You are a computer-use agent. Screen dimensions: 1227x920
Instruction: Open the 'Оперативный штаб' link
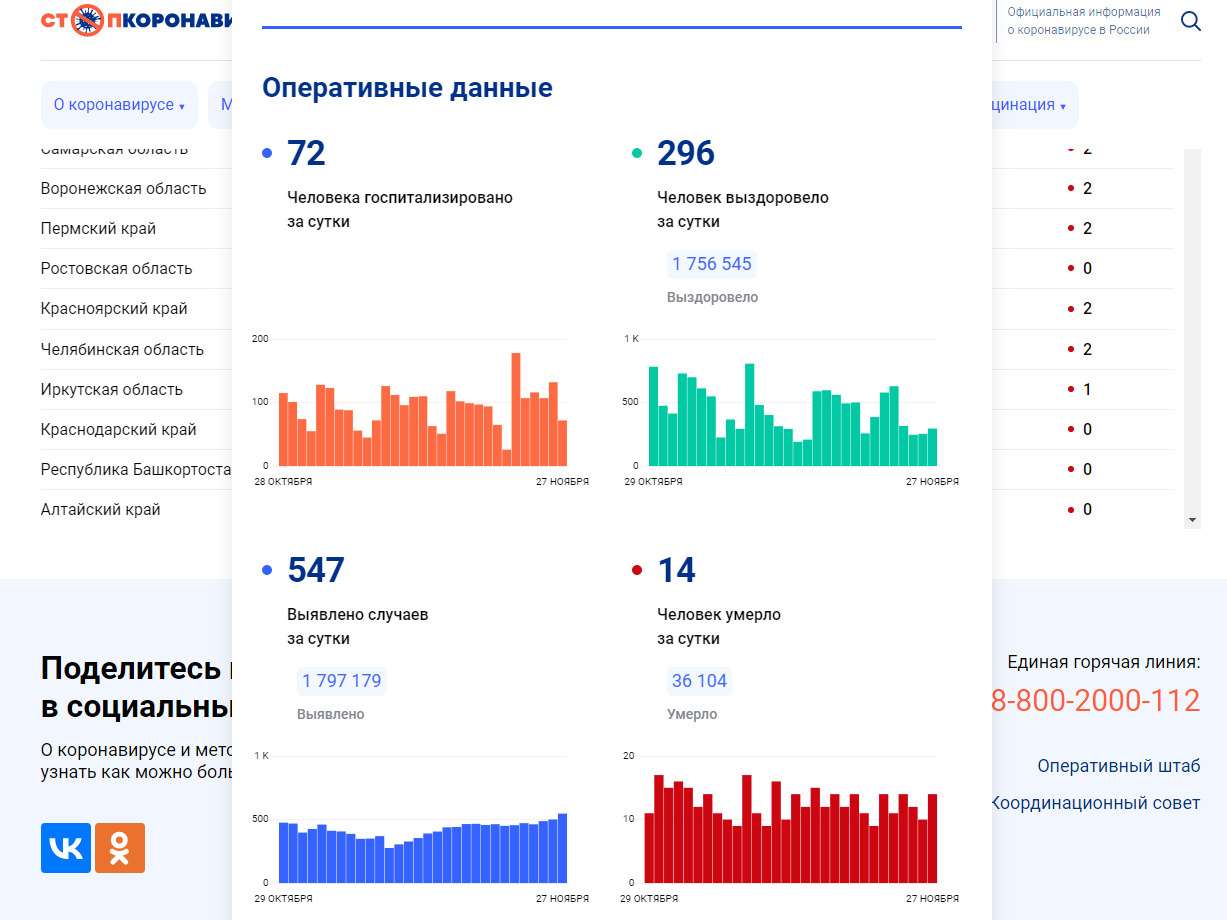click(1118, 766)
